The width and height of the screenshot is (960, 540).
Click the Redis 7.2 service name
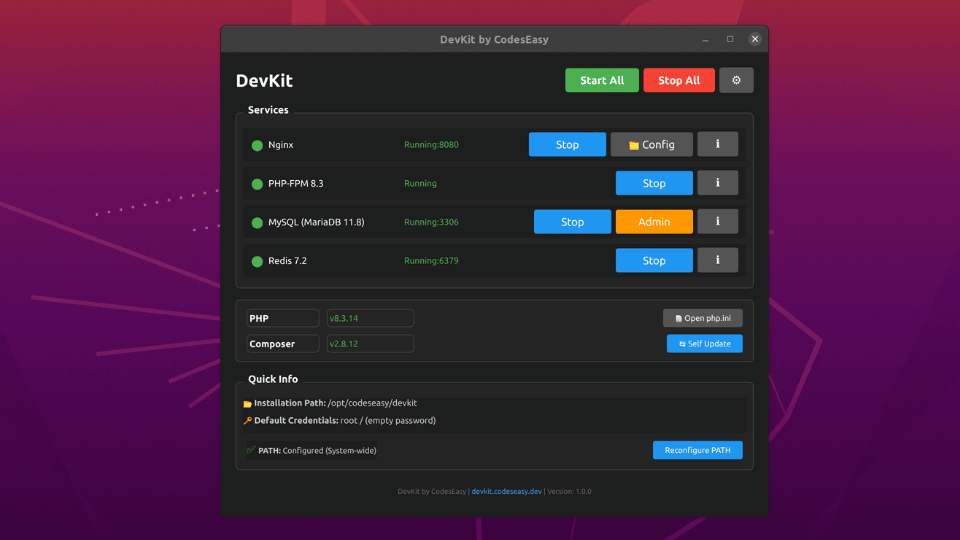[287, 260]
